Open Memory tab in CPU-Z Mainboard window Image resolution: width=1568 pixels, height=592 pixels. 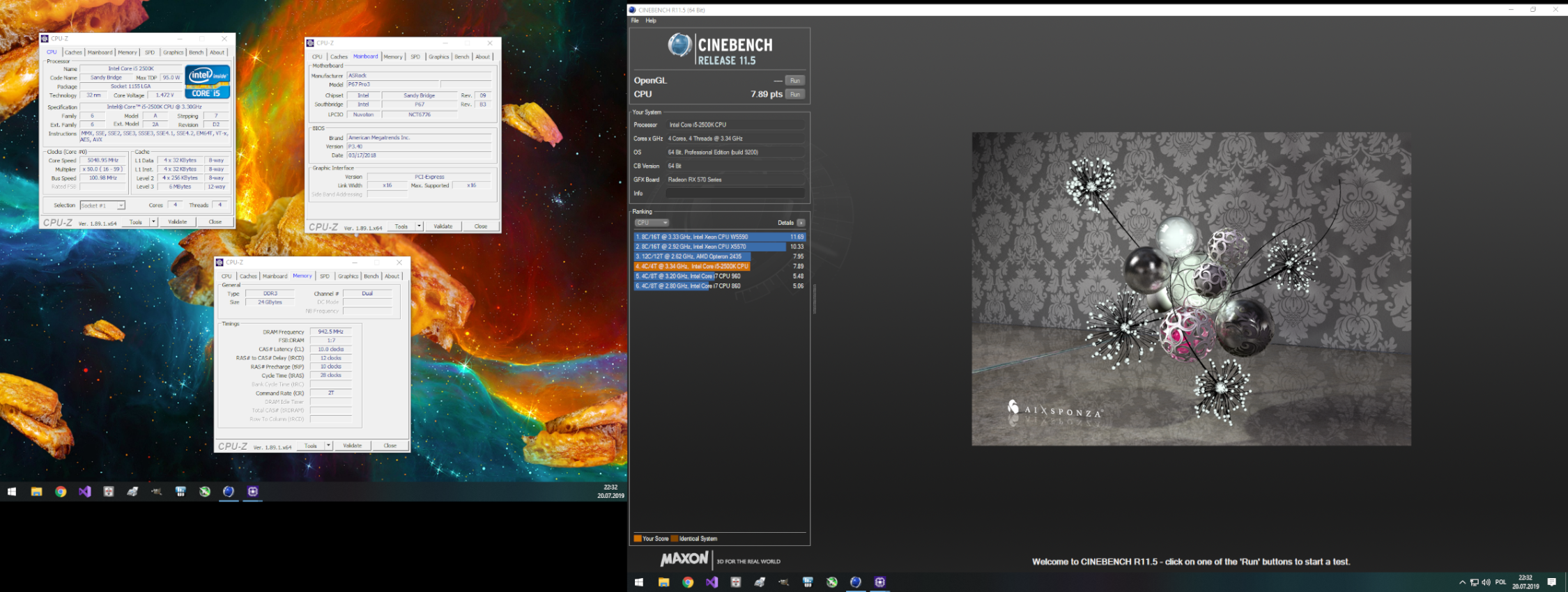click(x=393, y=56)
